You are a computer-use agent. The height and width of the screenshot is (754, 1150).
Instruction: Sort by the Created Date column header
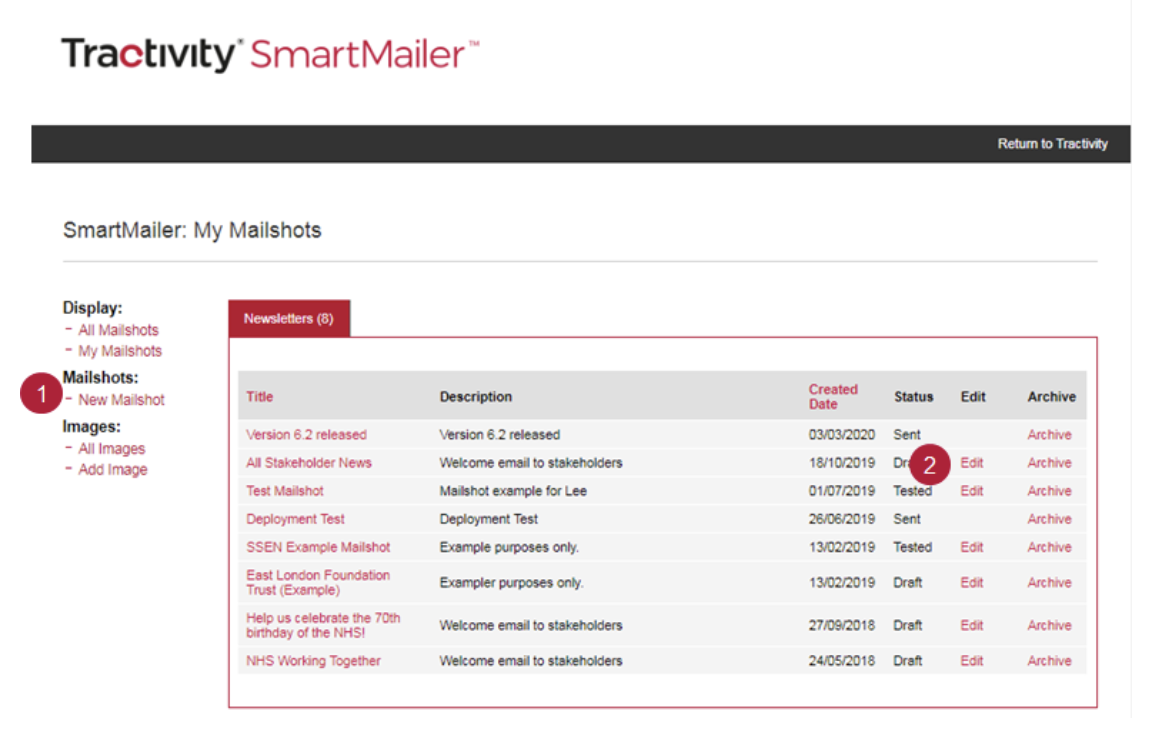pos(833,397)
